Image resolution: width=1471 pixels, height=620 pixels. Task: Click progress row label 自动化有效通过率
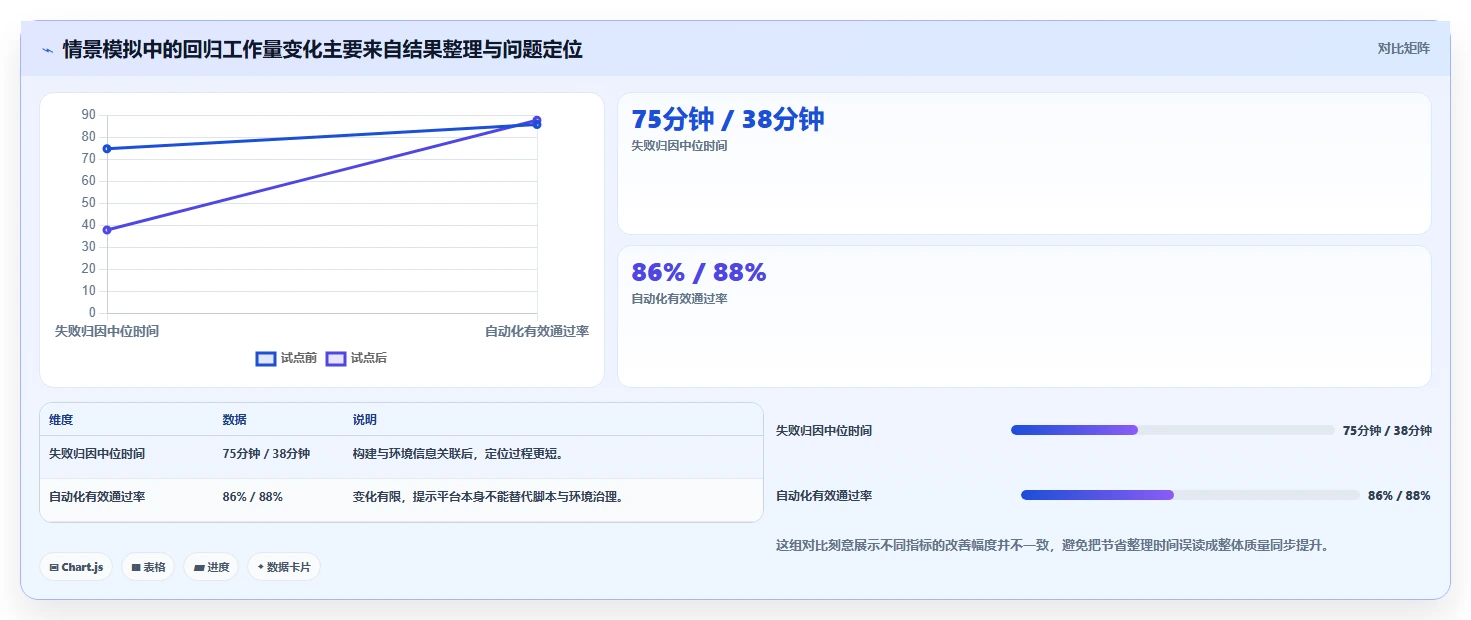(824, 496)
